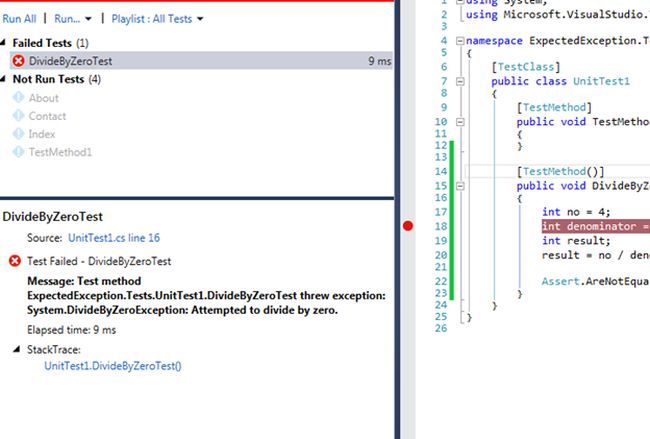Click the red error icon next to Test Failed
The height and width of the screenshot is (439, 650).
tap(15, 261)
